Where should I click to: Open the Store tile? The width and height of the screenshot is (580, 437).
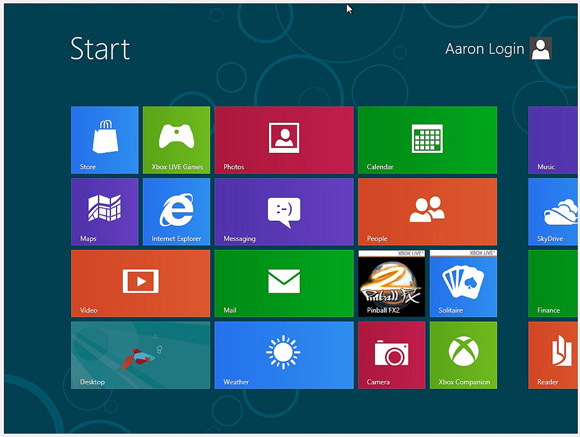(x=105, y=140)
